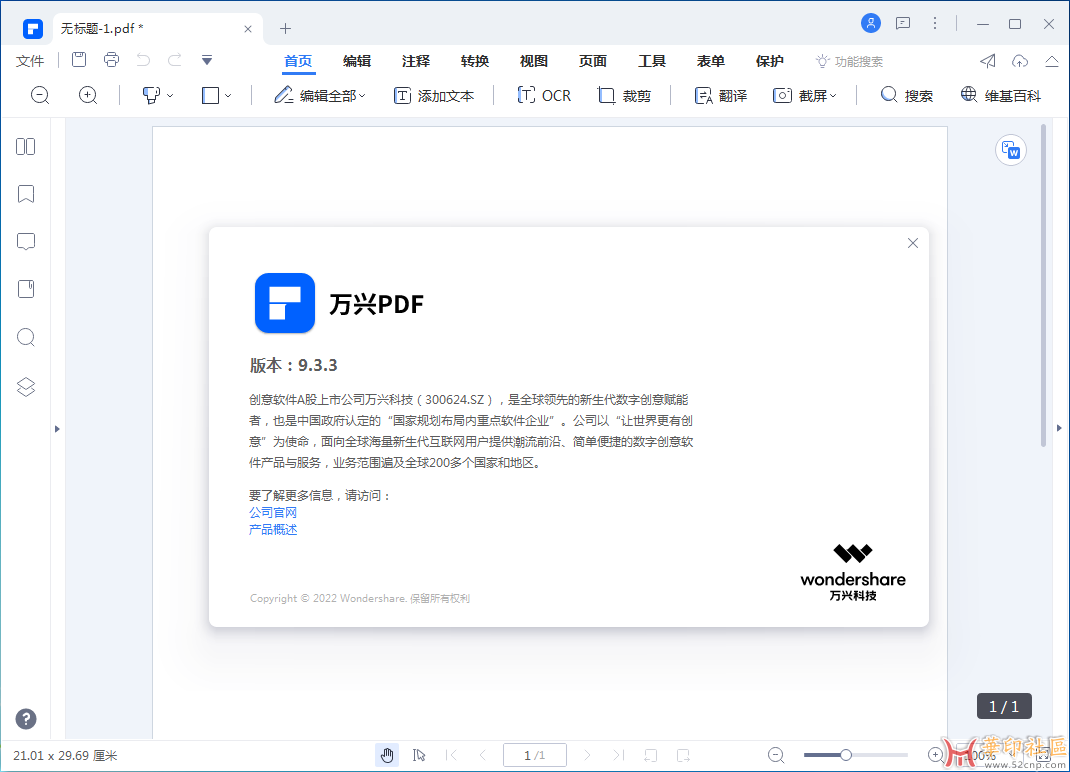Go to the previous page
The height and width of the screenshot is (772, 1070).
tap(483, 755)
